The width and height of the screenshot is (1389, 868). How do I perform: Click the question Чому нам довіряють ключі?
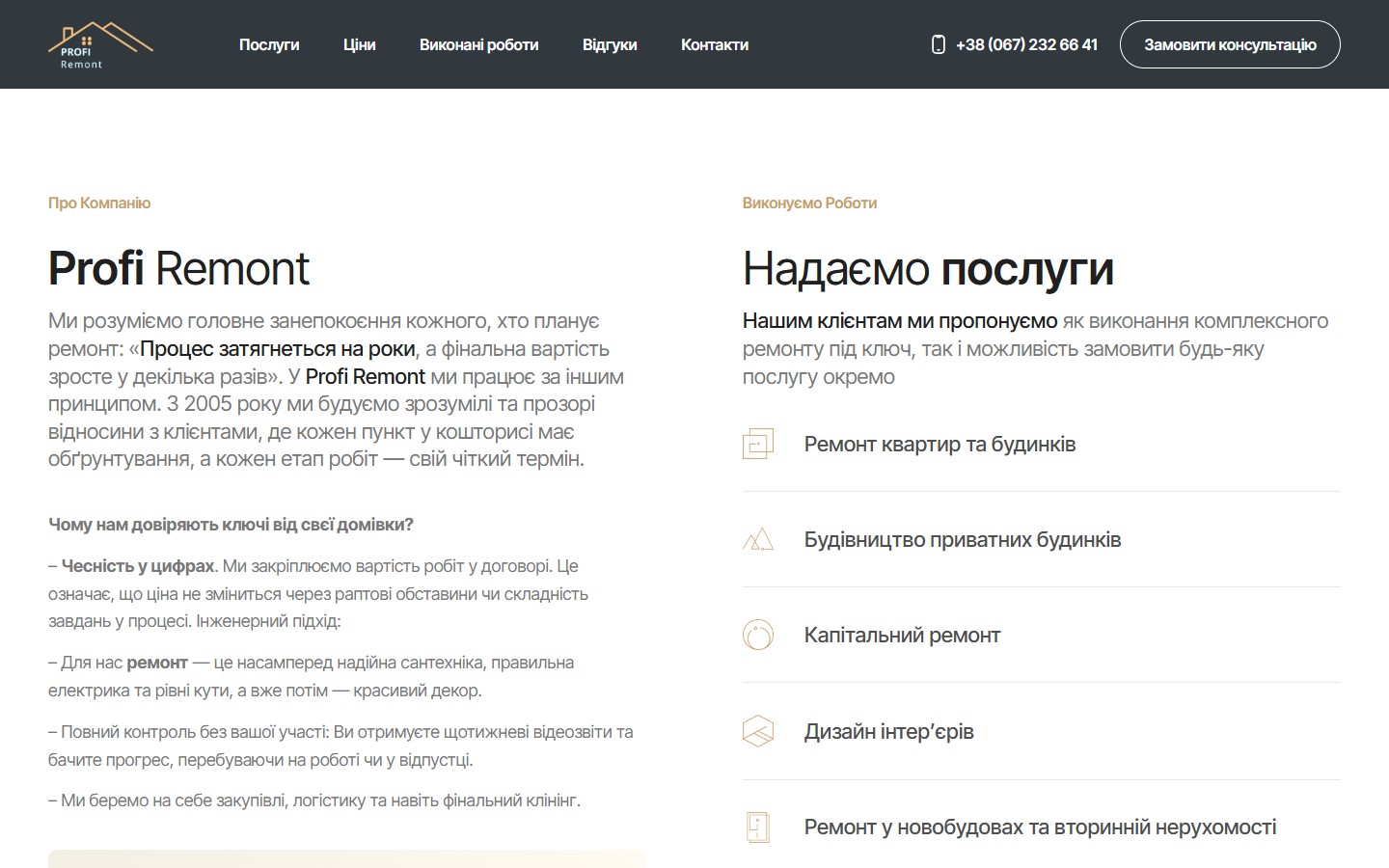point(231,525)
